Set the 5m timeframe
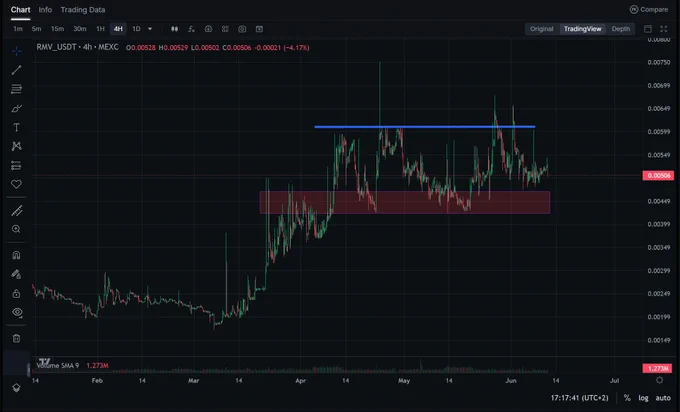This screenshot has height=412, width=680. click(36, 29)
